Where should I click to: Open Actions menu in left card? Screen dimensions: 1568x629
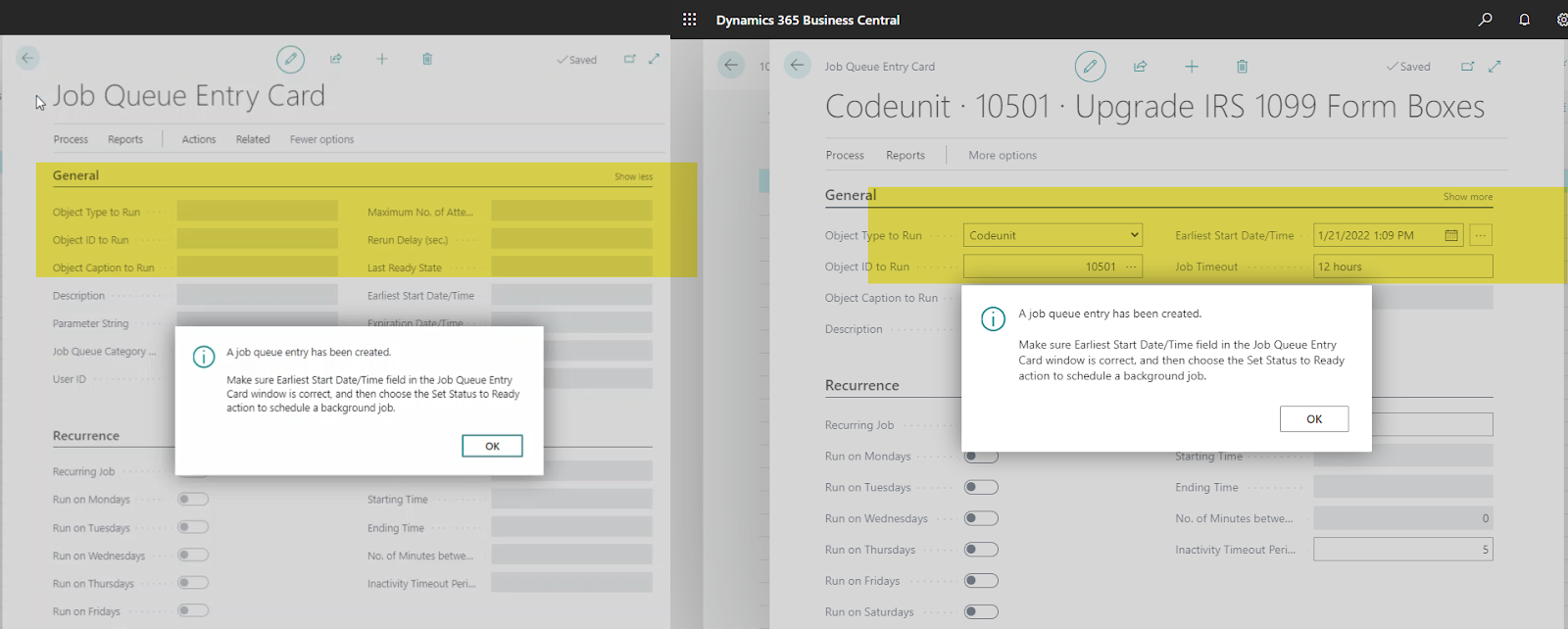(199, 139)
